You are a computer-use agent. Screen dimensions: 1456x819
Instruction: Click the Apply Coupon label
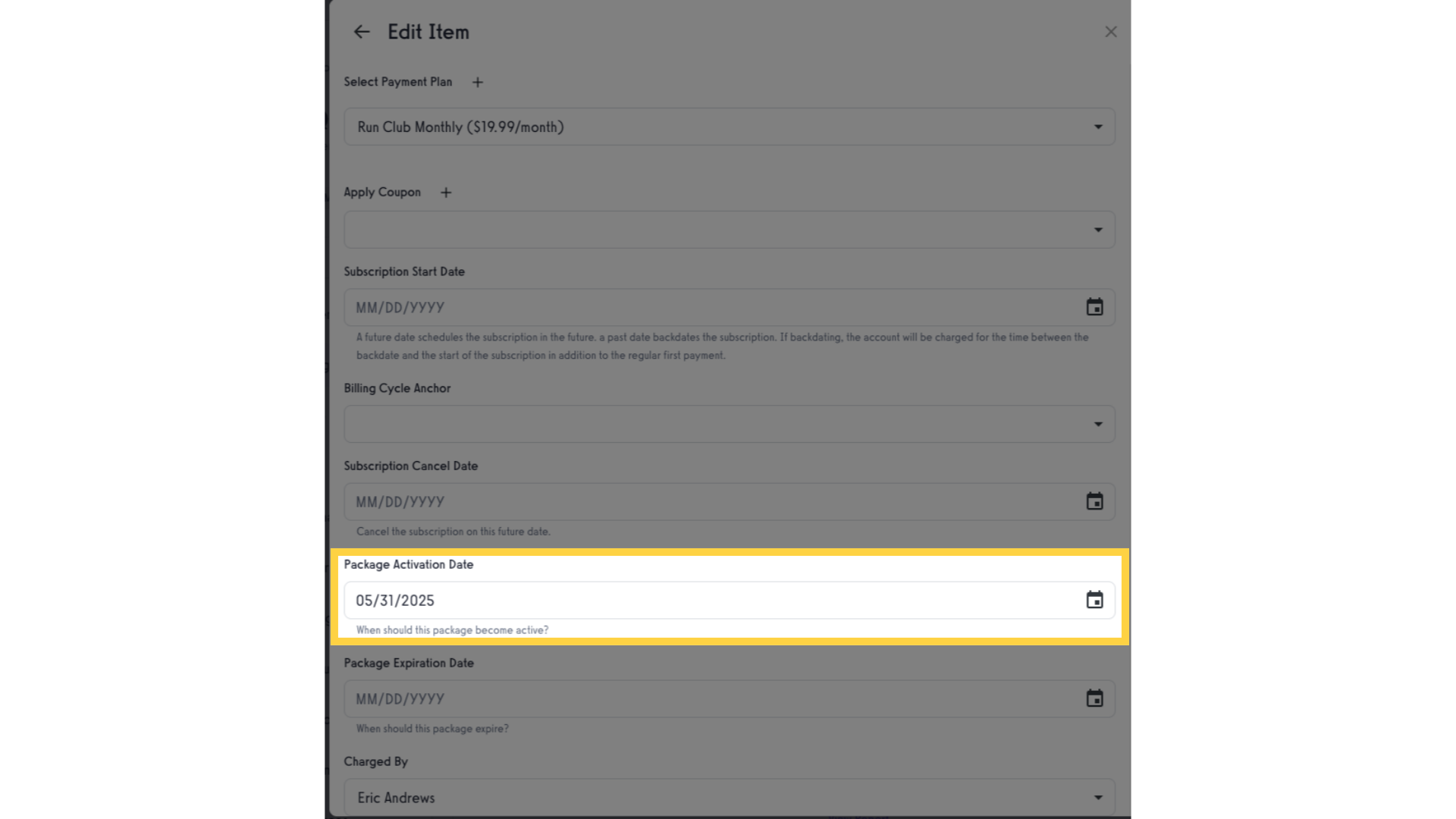382,193
